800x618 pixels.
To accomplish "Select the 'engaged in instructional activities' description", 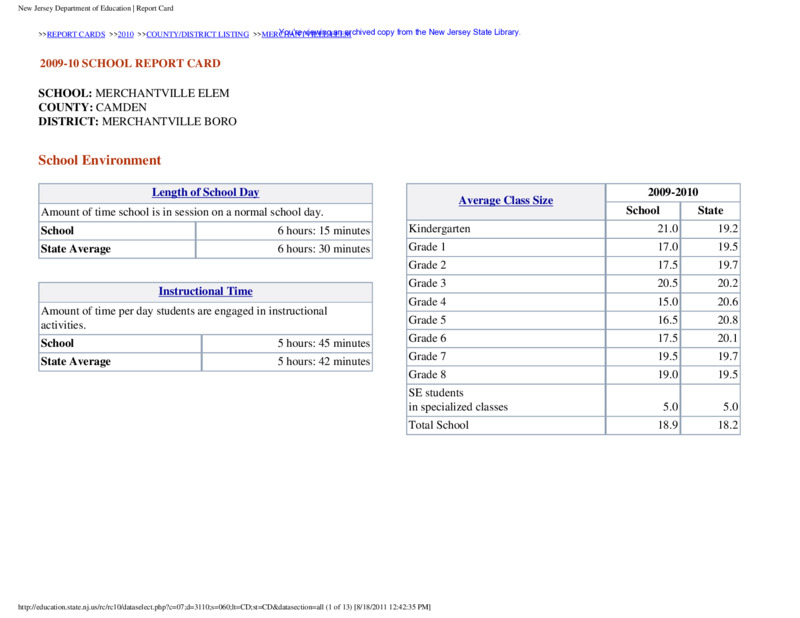I will tap(184, 318).
